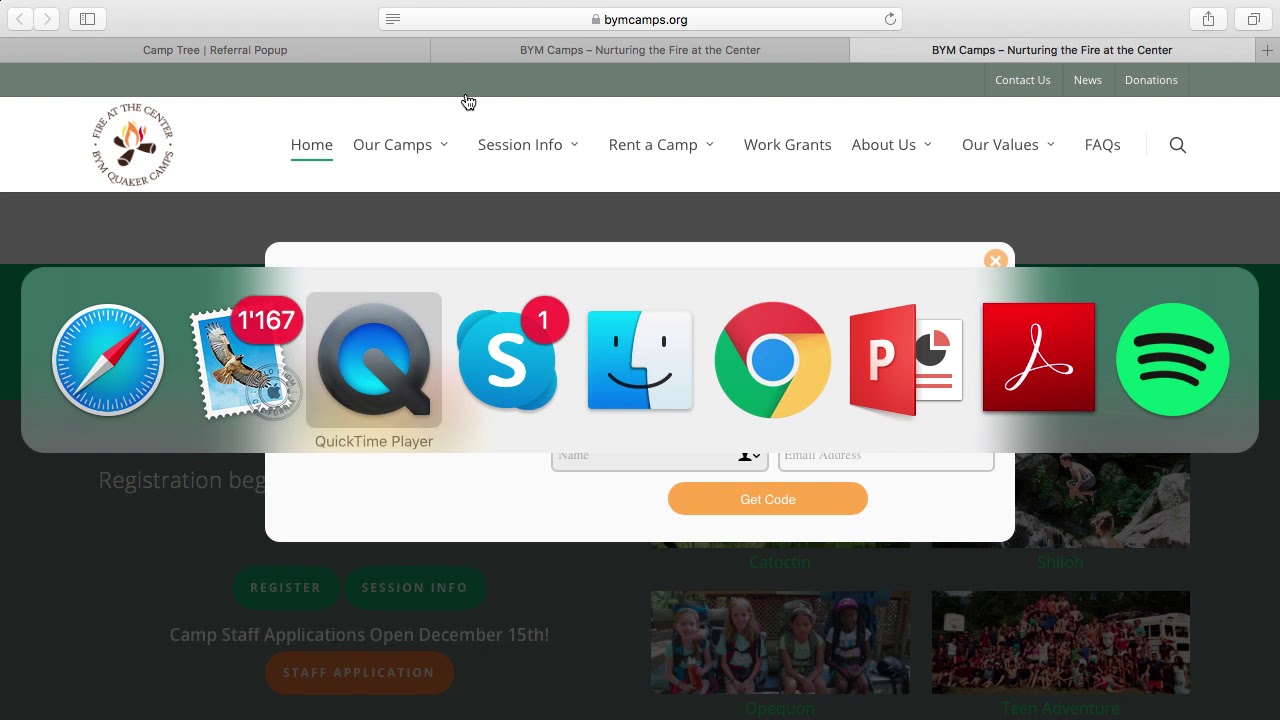This screenshot has height=720, width=1280.
Task: Switch to Camp Tree Referral Popup tab
Action: click(x=215, y=50)
